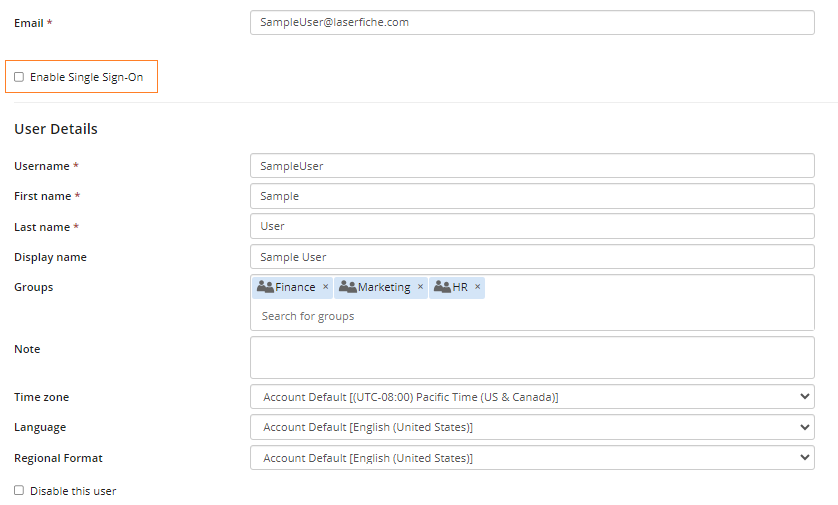Click the Last name field

(x=532, y=226)
